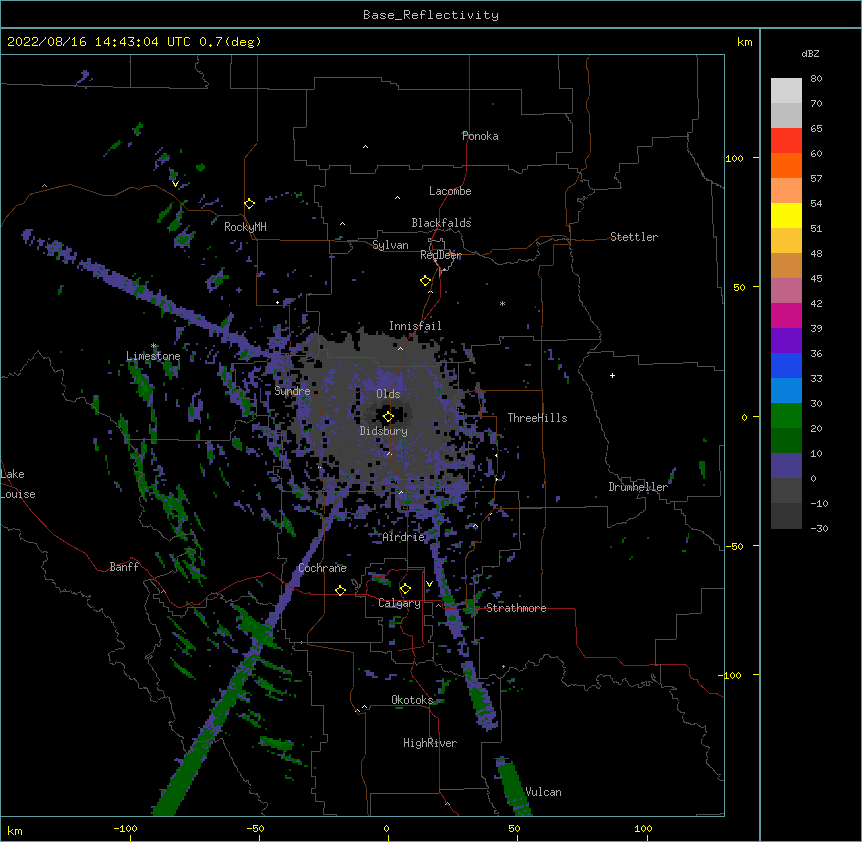Click the Okotoks town label
Viewport: 862px width, 842px height.
click(412, 700)
